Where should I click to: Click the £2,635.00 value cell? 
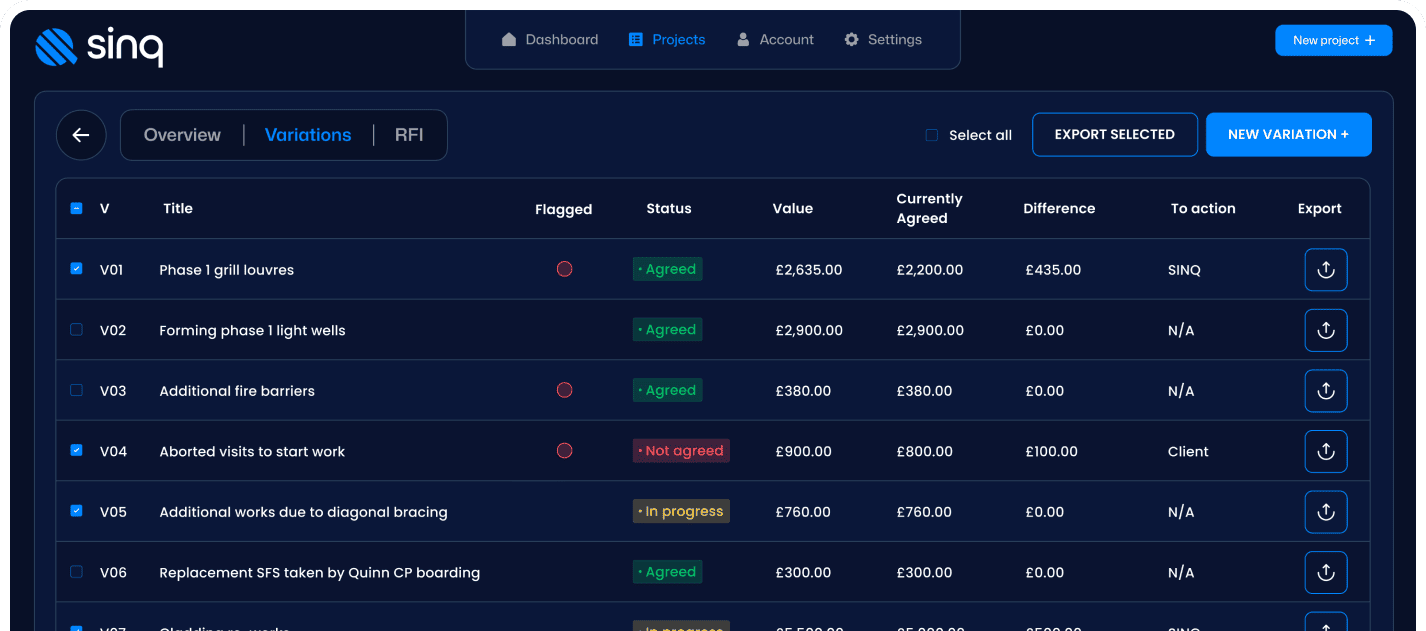click(809, 270)
